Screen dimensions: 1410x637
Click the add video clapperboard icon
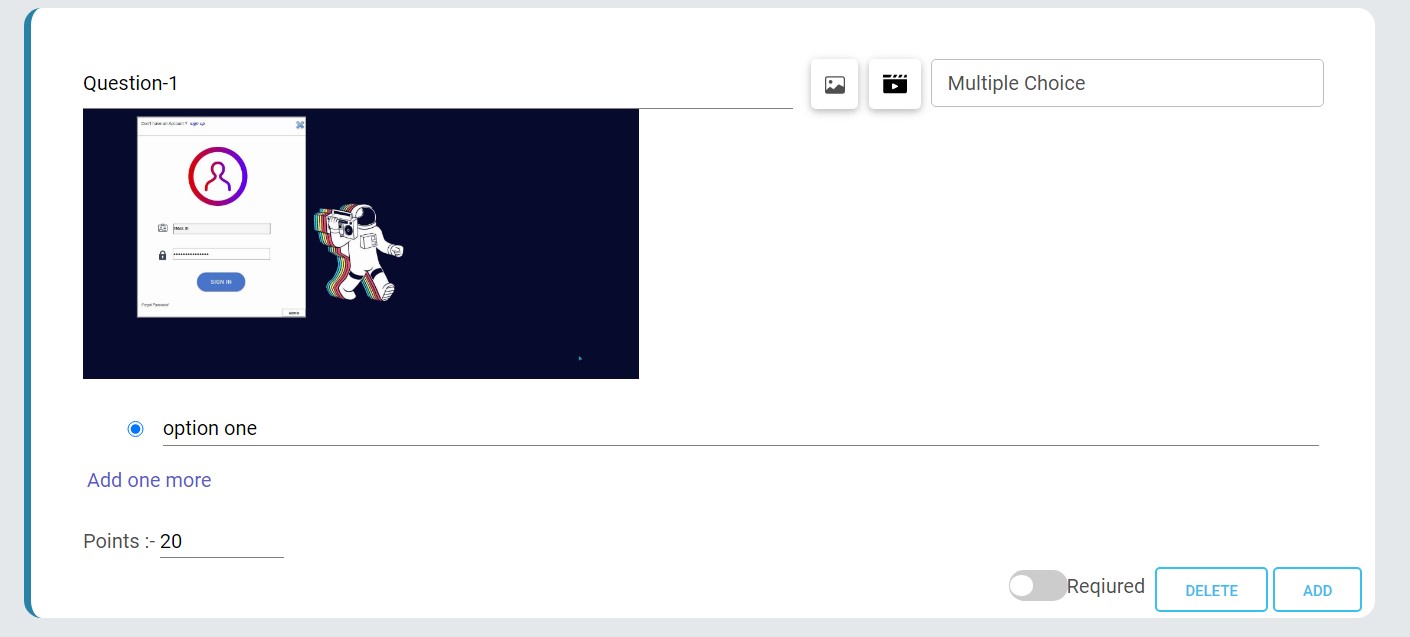coord(895,84)
